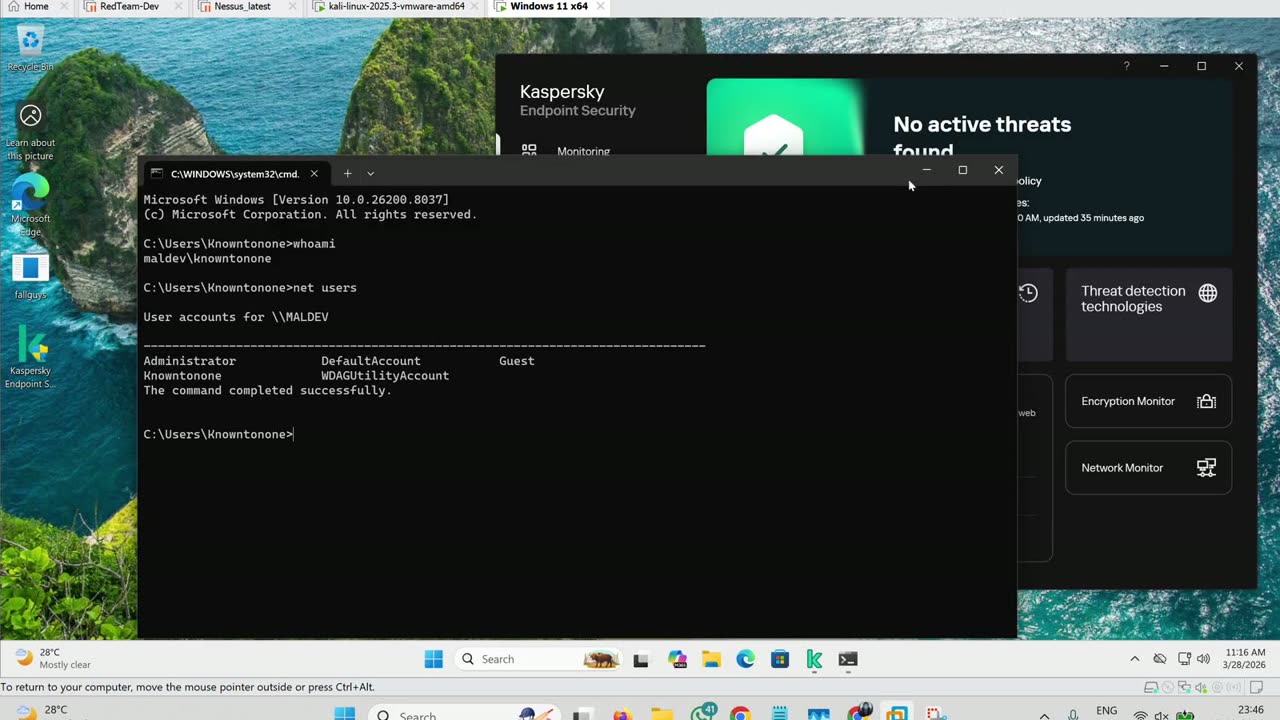Open the fallguys desktop icon
Viewport: 1280px width, 720px height.
coord(30,277)
